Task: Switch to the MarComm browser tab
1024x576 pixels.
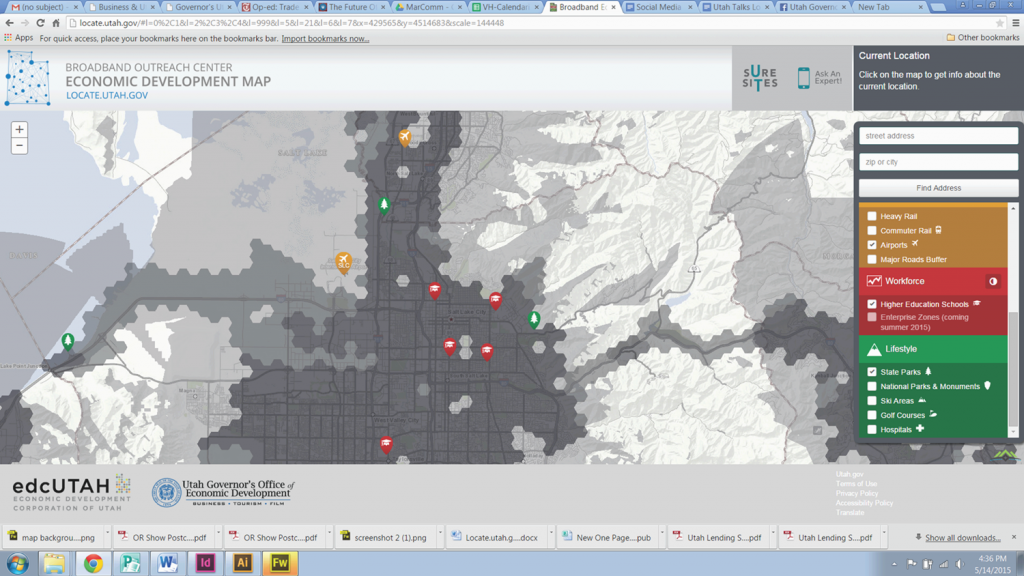Action: tap(427, 7)
